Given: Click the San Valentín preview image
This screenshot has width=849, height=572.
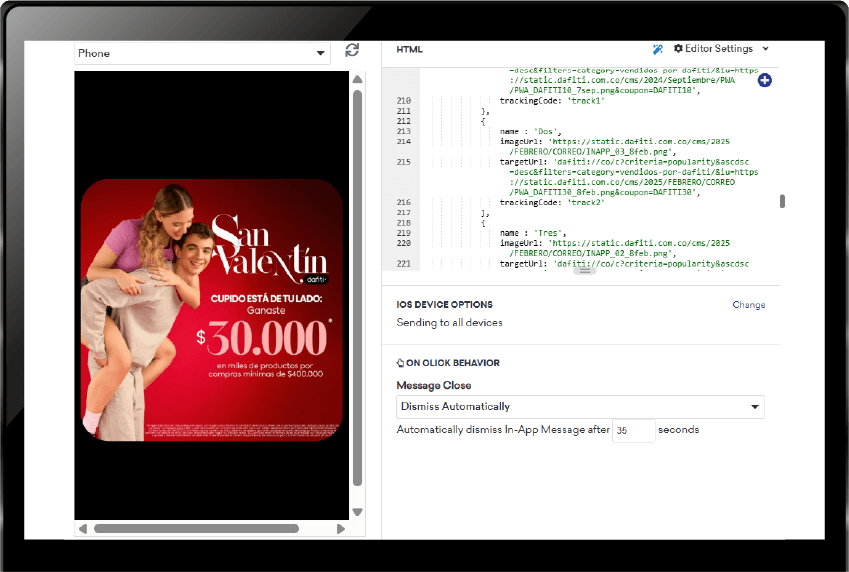Looking at the screenshot, I should point(212,310).
